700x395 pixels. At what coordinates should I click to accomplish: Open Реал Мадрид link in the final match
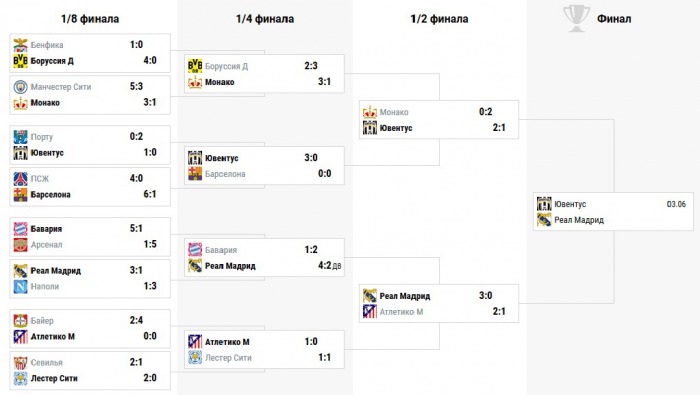[x=579, y=220]
